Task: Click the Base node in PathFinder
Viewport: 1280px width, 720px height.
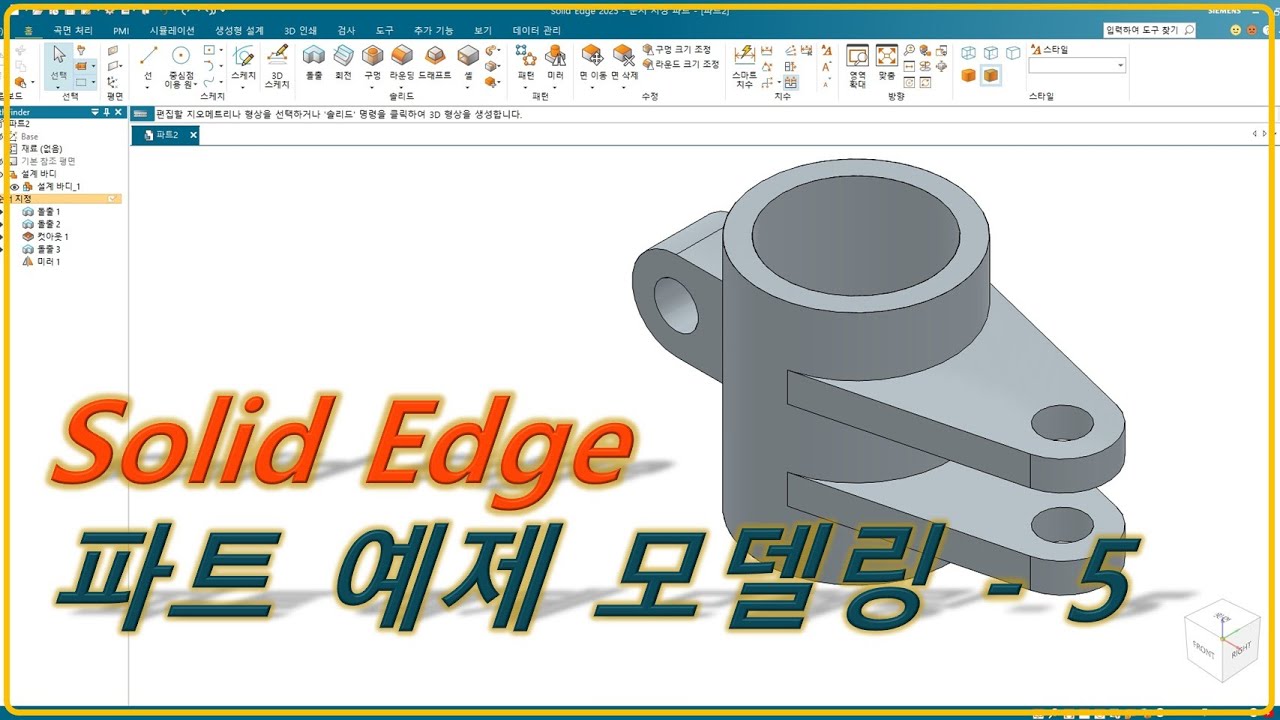Action: point(30,136)
